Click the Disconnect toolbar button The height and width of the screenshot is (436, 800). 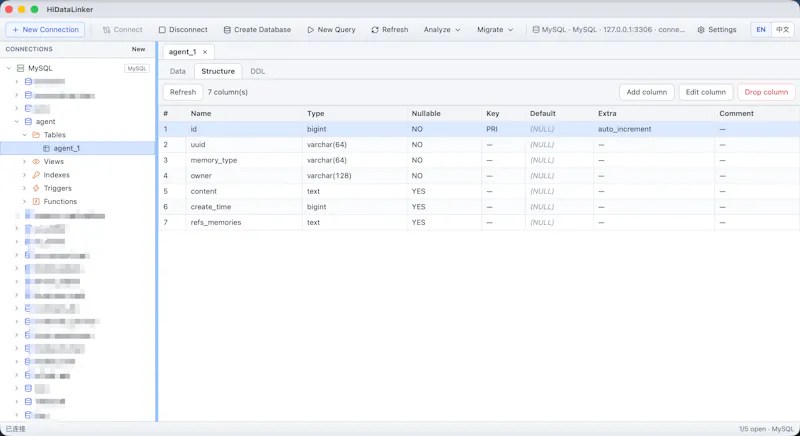(183, 30)
